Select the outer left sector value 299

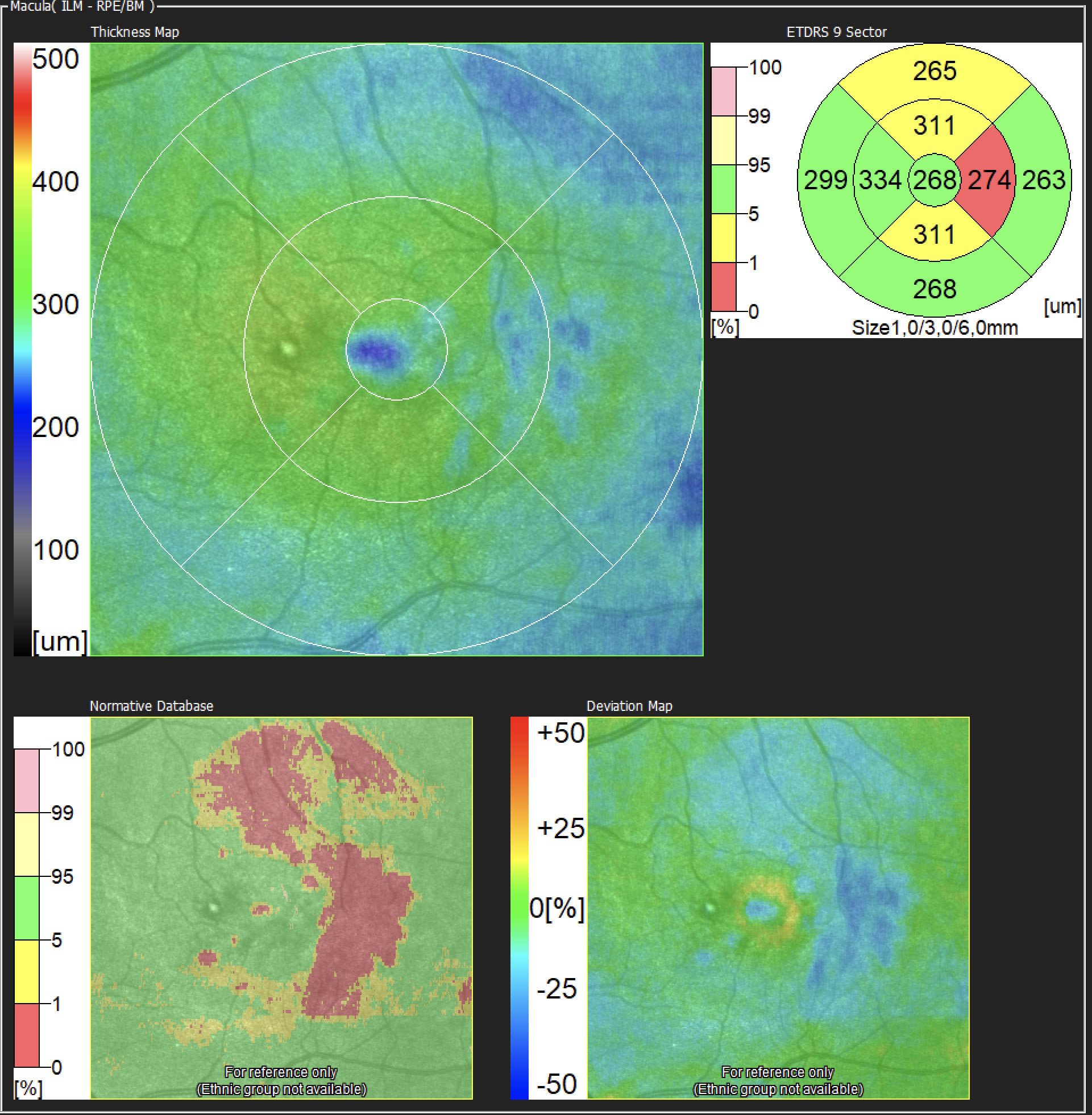pyautogui.click(x=825, y=180)
